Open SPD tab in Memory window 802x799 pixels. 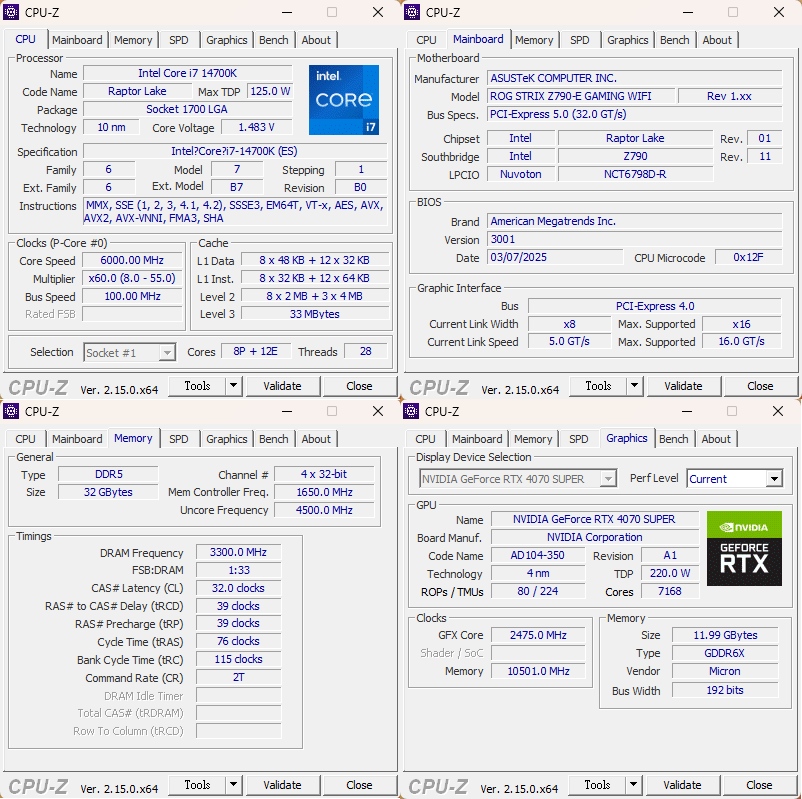(179, 439)
